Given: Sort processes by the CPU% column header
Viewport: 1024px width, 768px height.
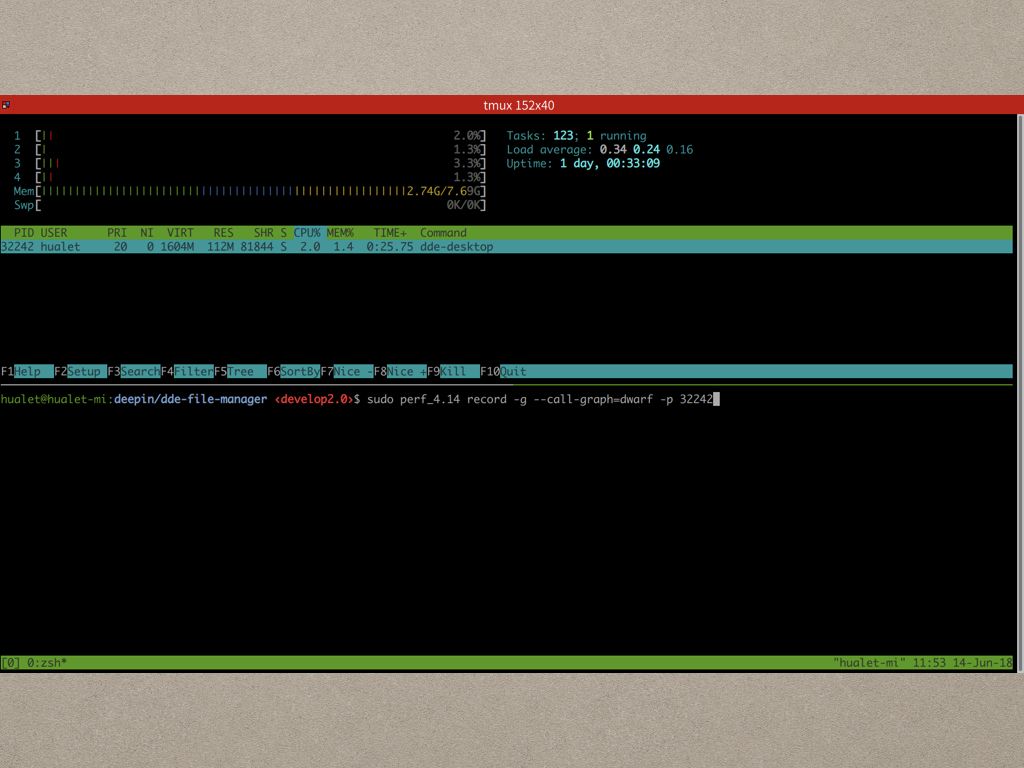Looking at the screenshot, I should pos(305,232).
